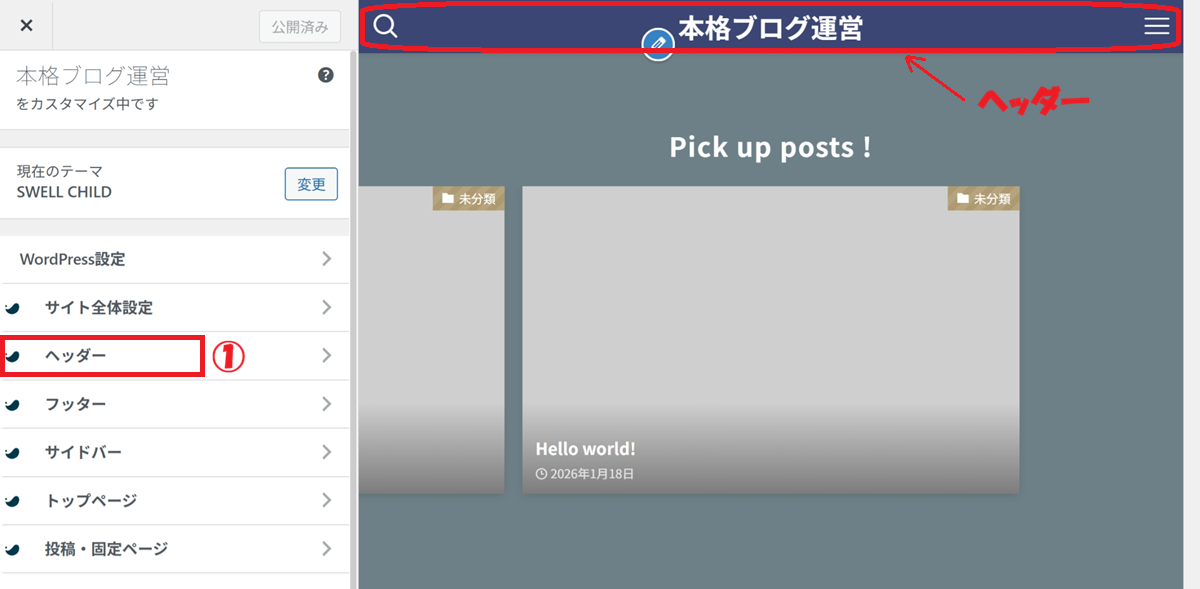
Task: Click SWELL icon beside サイドバー
Action: [x=12, y=453]
